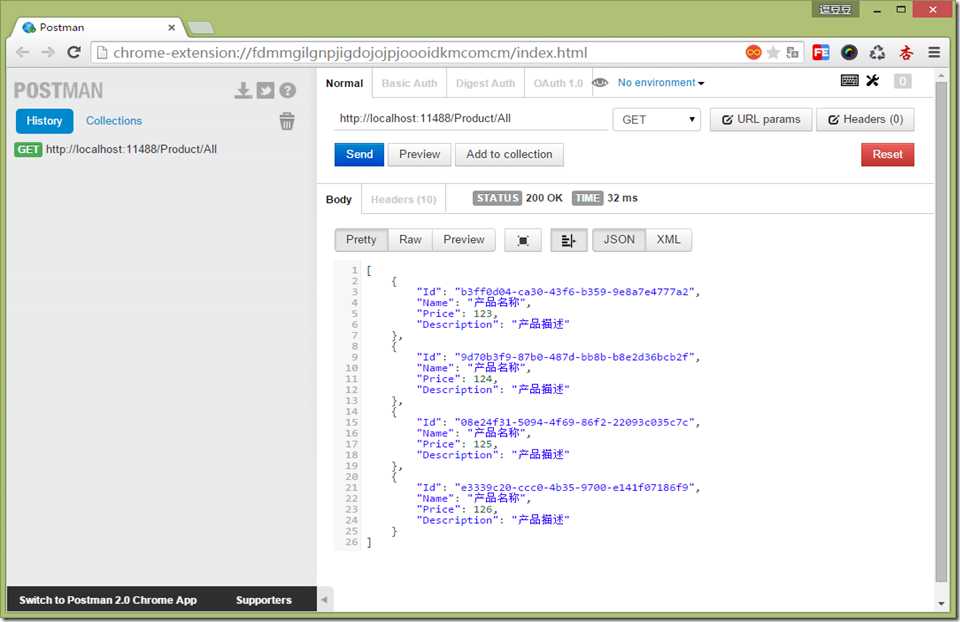Click the browser forward arrow
960x622 pixels.
pyautogui.click(x=48, y=52)
